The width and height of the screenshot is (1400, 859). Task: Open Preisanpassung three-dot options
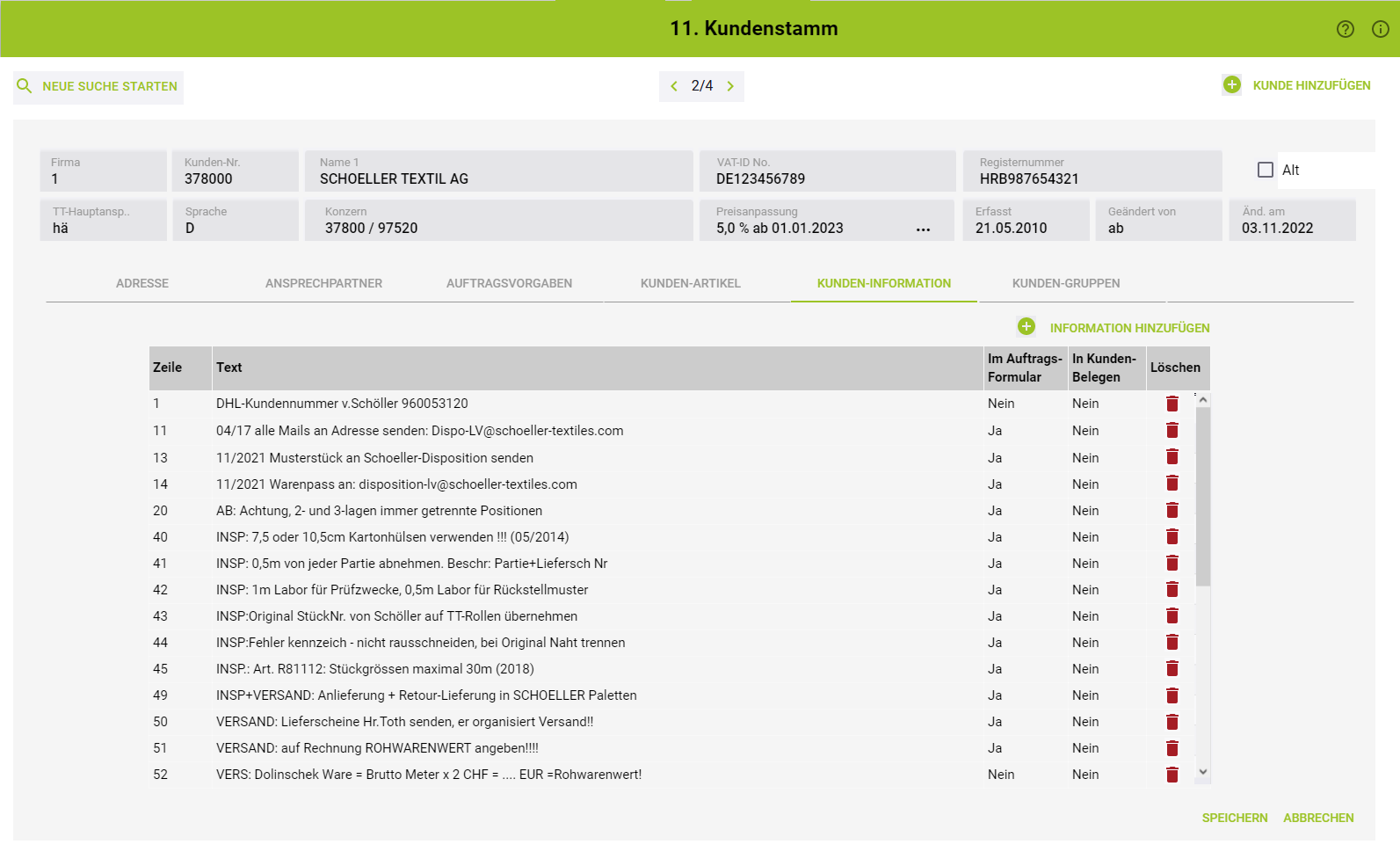click(923, 229)
